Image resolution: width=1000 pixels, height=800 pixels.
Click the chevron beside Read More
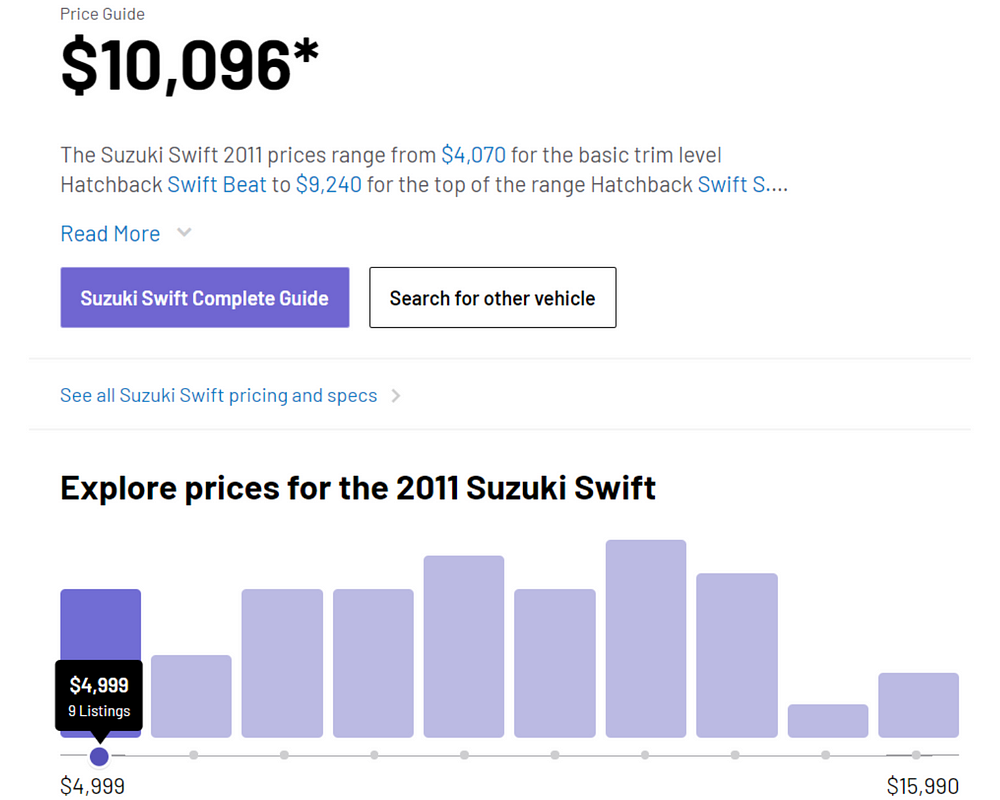[184, 233]
